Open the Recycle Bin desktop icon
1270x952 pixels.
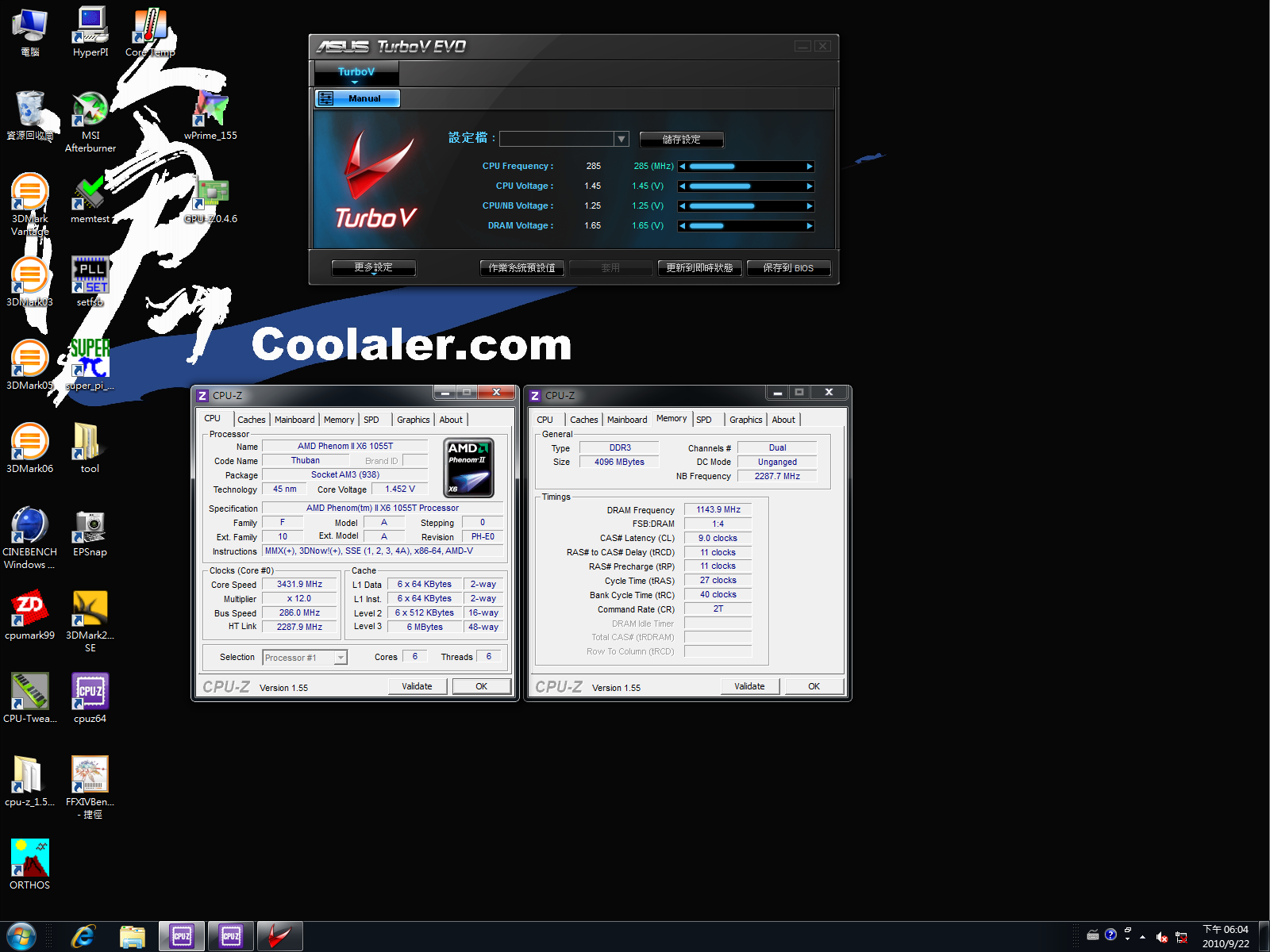click(30, 115)
